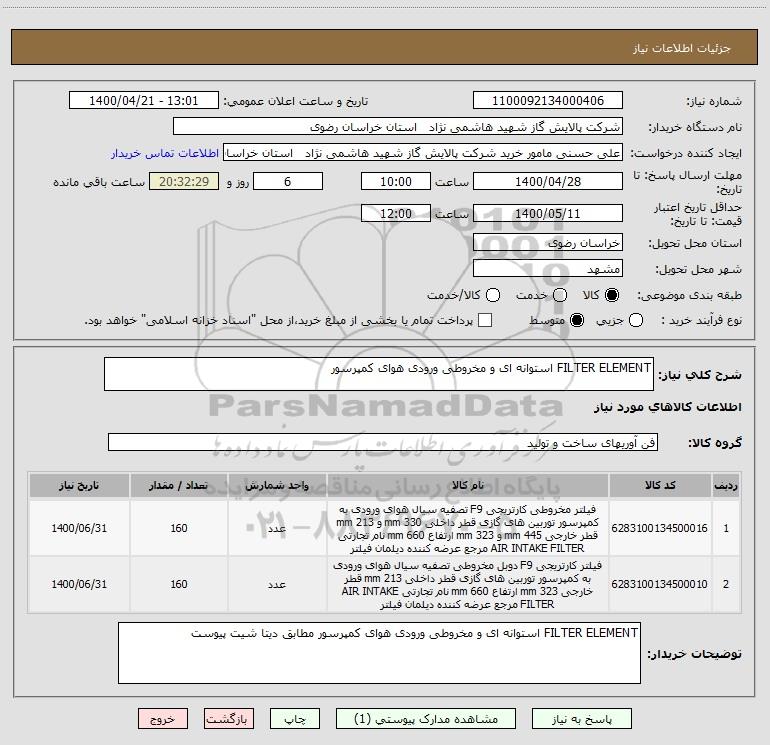Click the unit عدد in row 2
The width and height of the screenshot is (770, 745).
pyautogui.click(x=277, y=584)
